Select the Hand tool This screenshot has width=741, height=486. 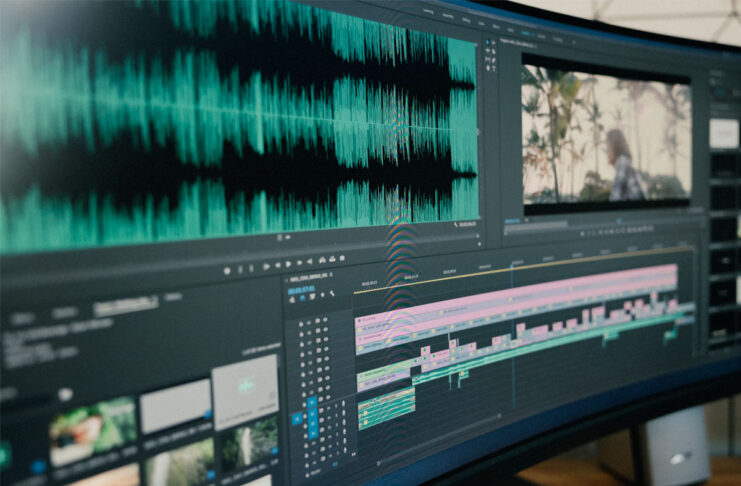tap(488, 68)
